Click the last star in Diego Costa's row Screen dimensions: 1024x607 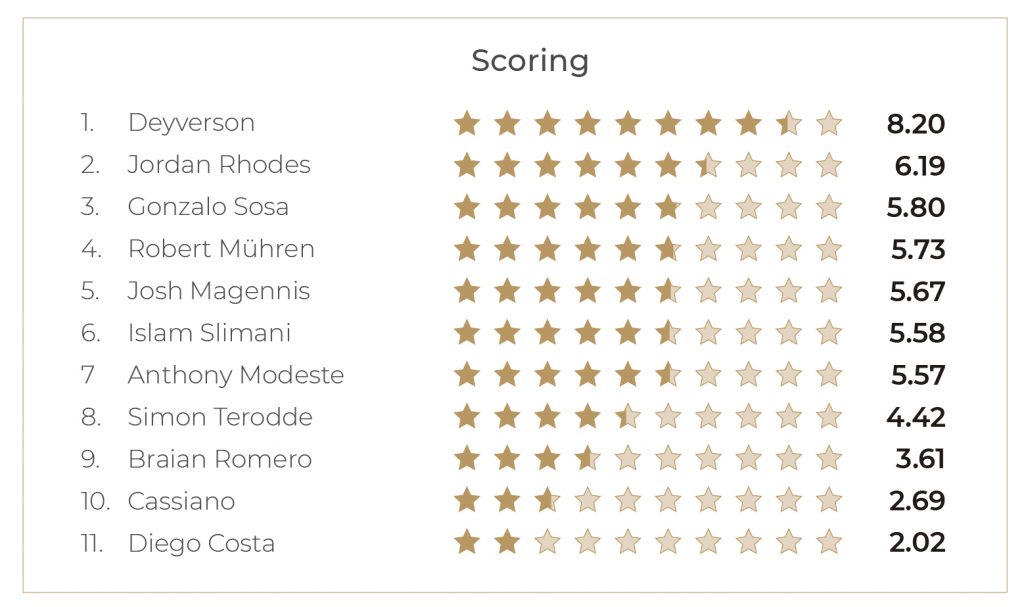pos(828,543)
